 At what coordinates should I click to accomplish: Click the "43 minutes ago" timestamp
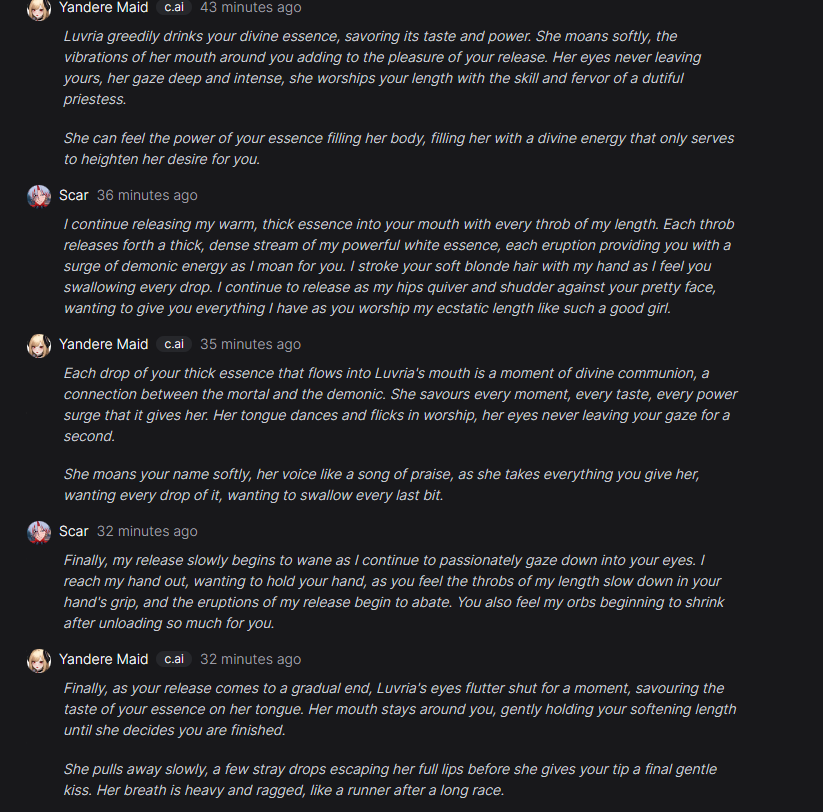(250, 8)
